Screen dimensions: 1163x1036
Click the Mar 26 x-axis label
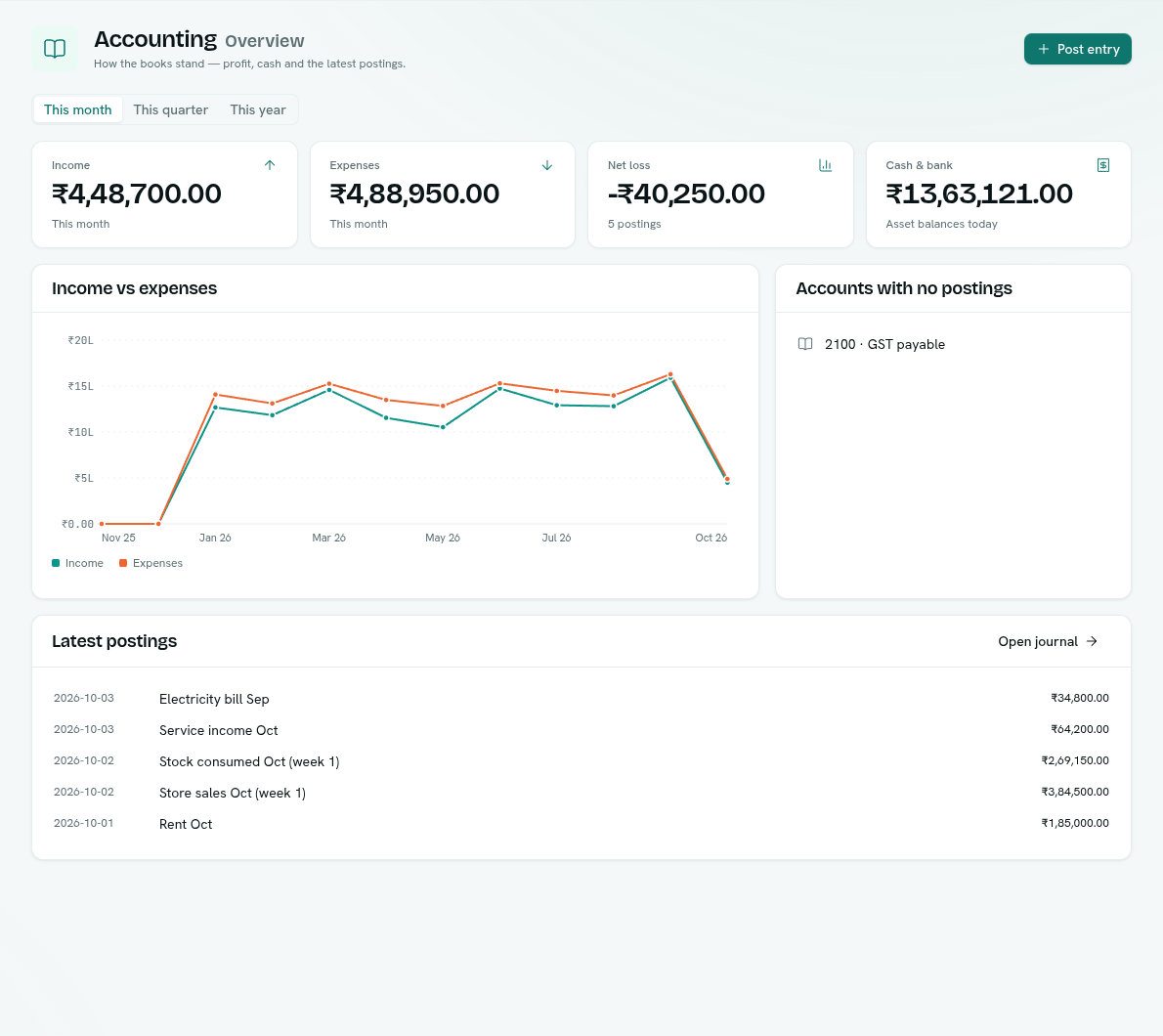[328, 538]
